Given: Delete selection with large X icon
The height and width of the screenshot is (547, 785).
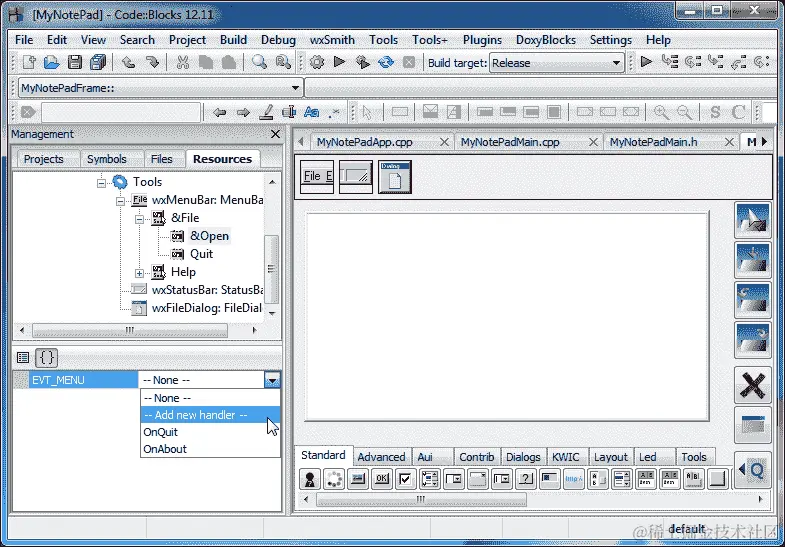Looking at the screenshot, I should tap(752, 385).
